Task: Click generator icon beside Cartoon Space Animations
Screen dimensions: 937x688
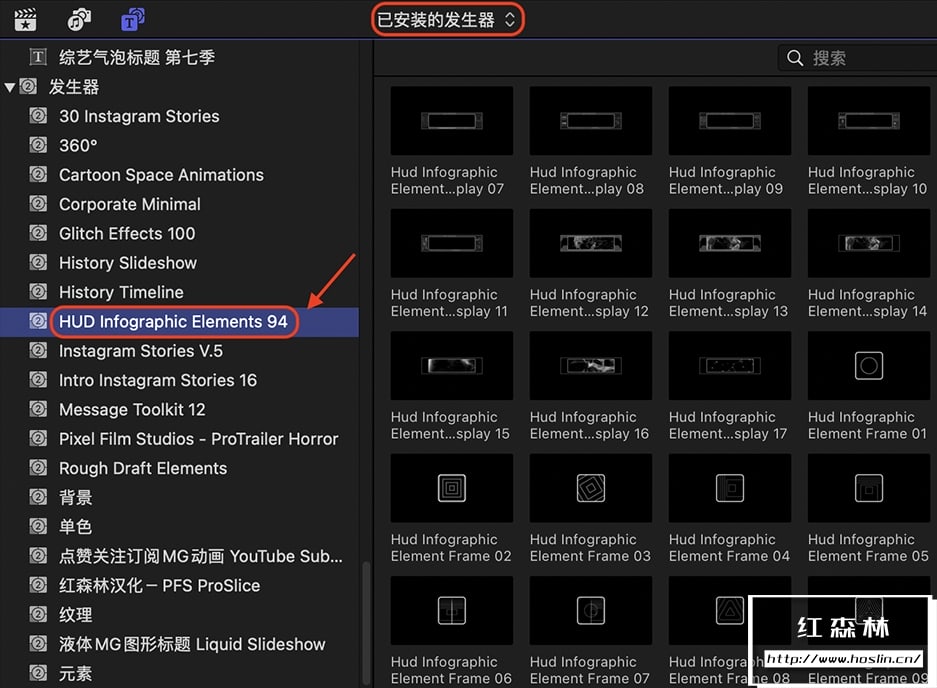Action: coord(38,174)
